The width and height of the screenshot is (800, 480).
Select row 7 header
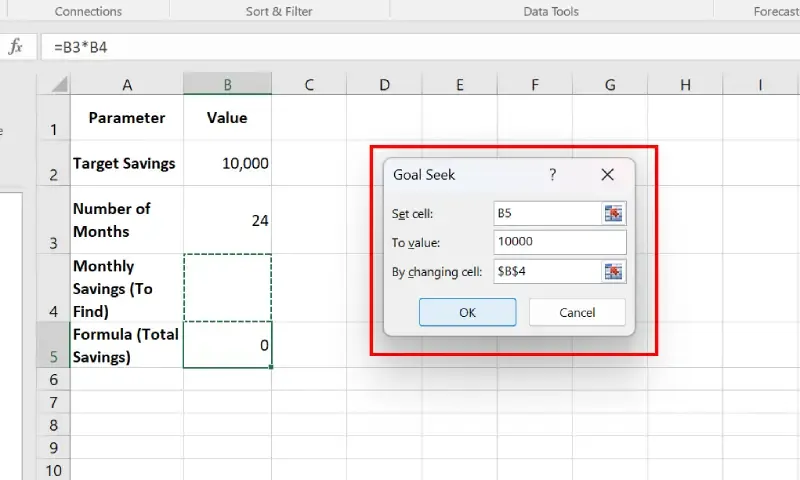(54, 402)
